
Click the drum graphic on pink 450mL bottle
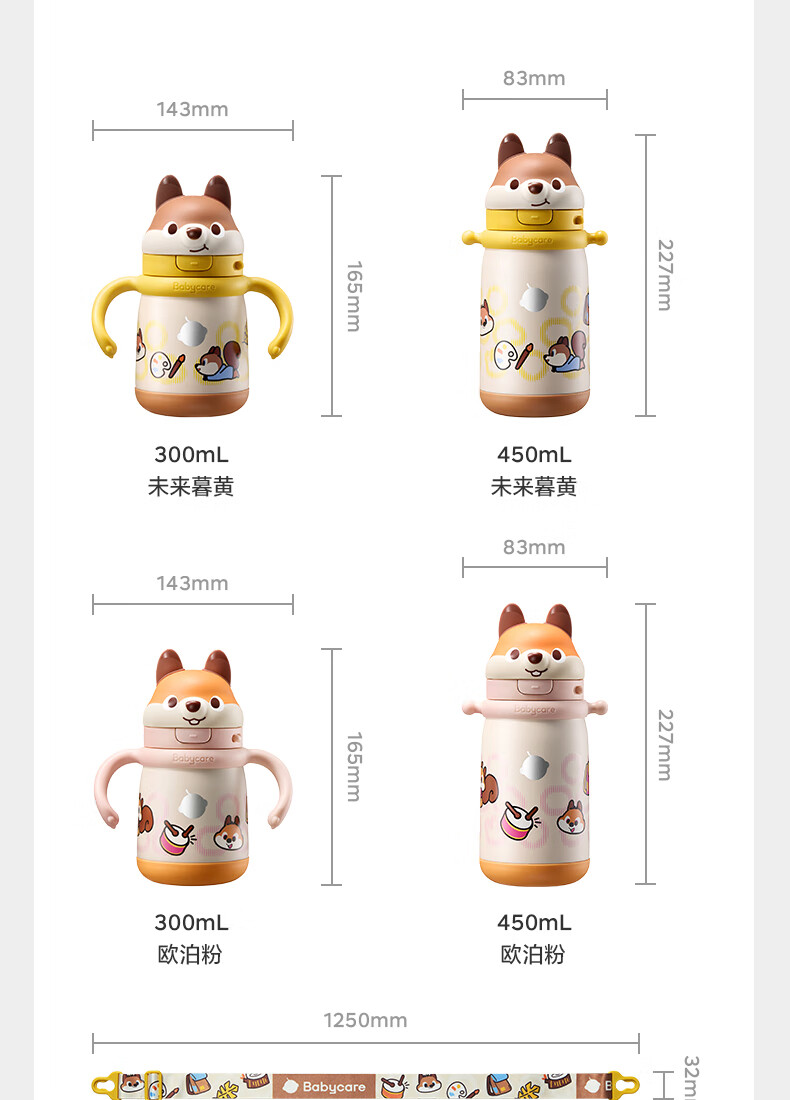(x=519, y=821)
